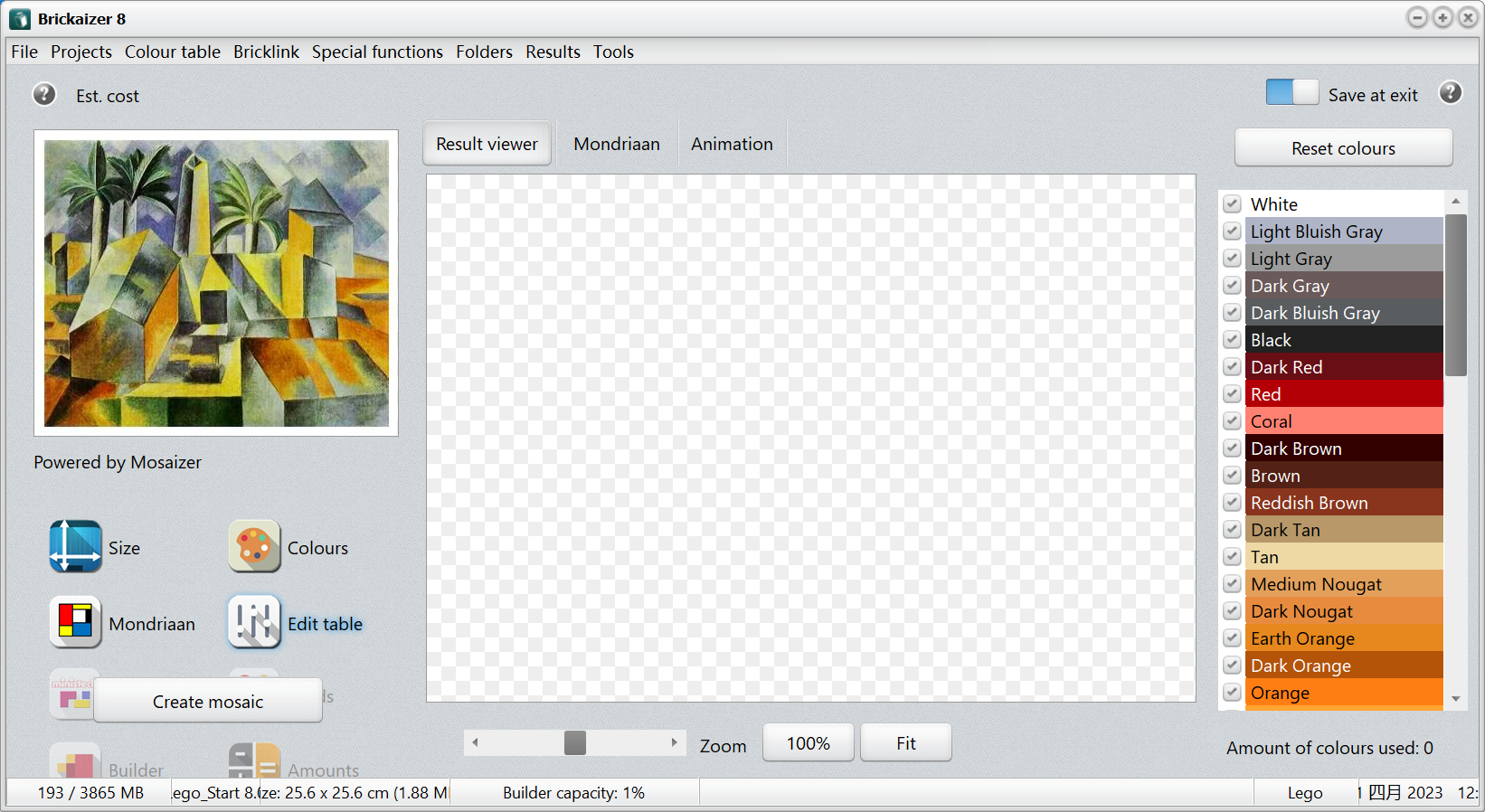
Task: Uncheck the Light Bluish Gray checkbox
Action: [1232, 231]
